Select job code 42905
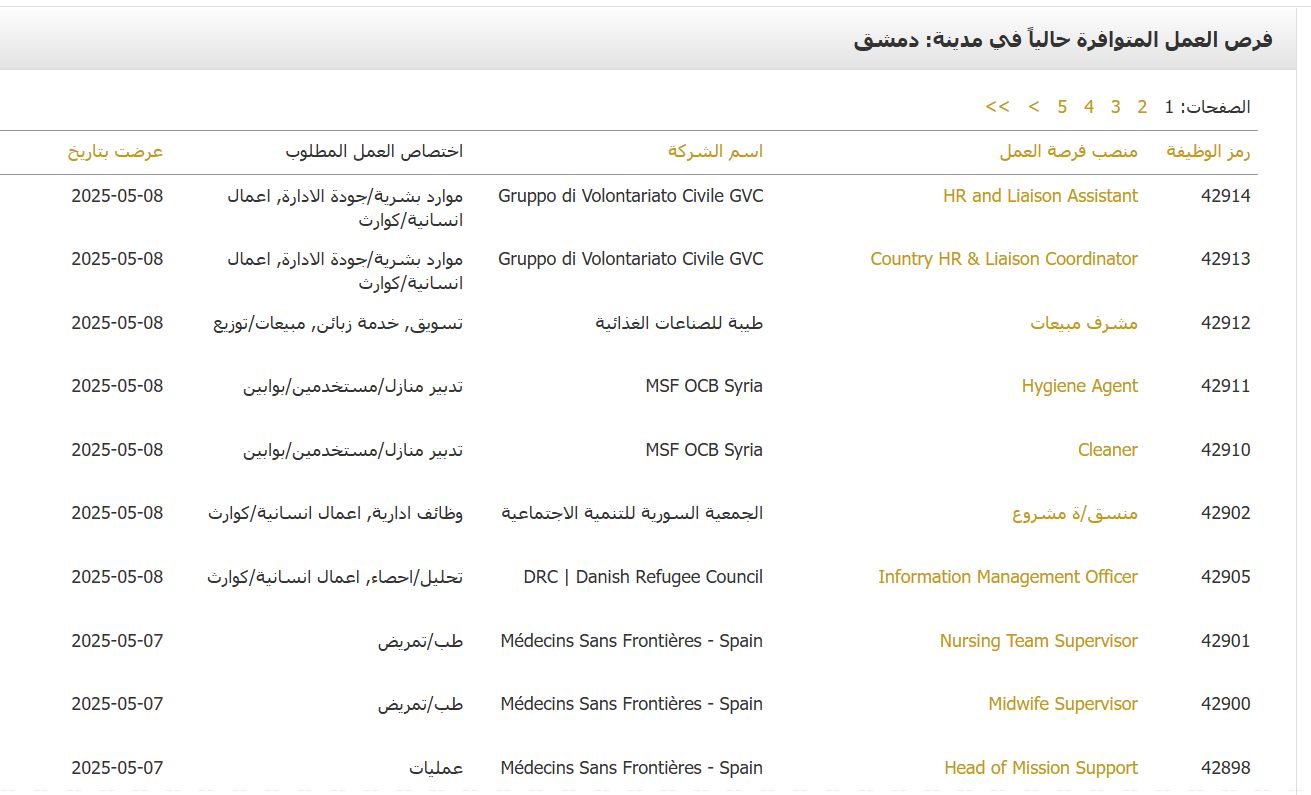The width and height of the screenshot is (1311, 795). tap(1226, 577)
